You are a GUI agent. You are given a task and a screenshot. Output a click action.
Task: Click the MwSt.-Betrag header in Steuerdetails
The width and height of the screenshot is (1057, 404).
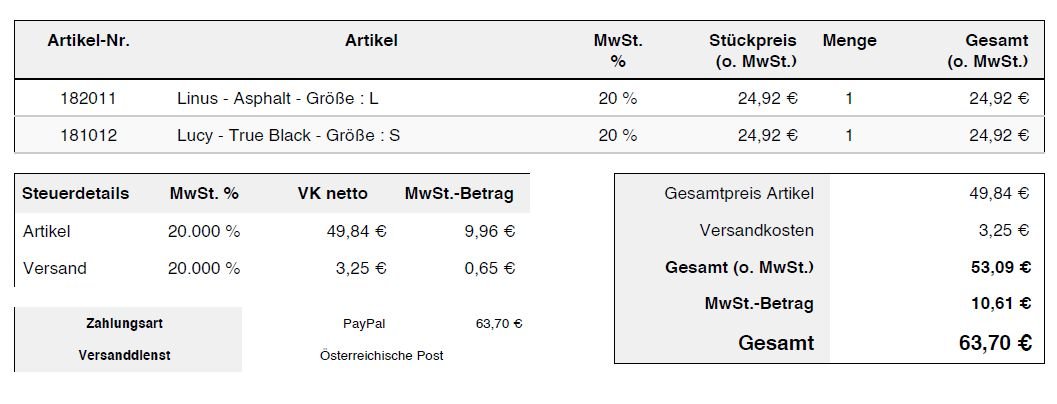point(459,194)
